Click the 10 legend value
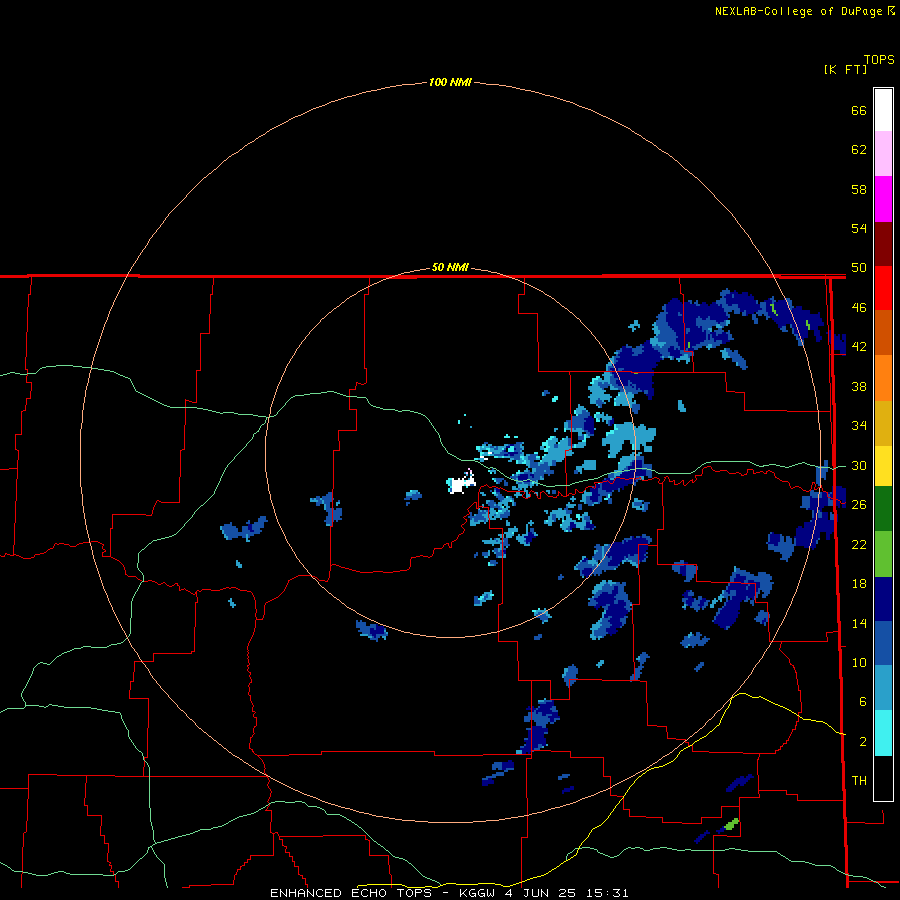The width and height of the screenshot is (900, 900). pyautogui.click(x=859, y=662)
